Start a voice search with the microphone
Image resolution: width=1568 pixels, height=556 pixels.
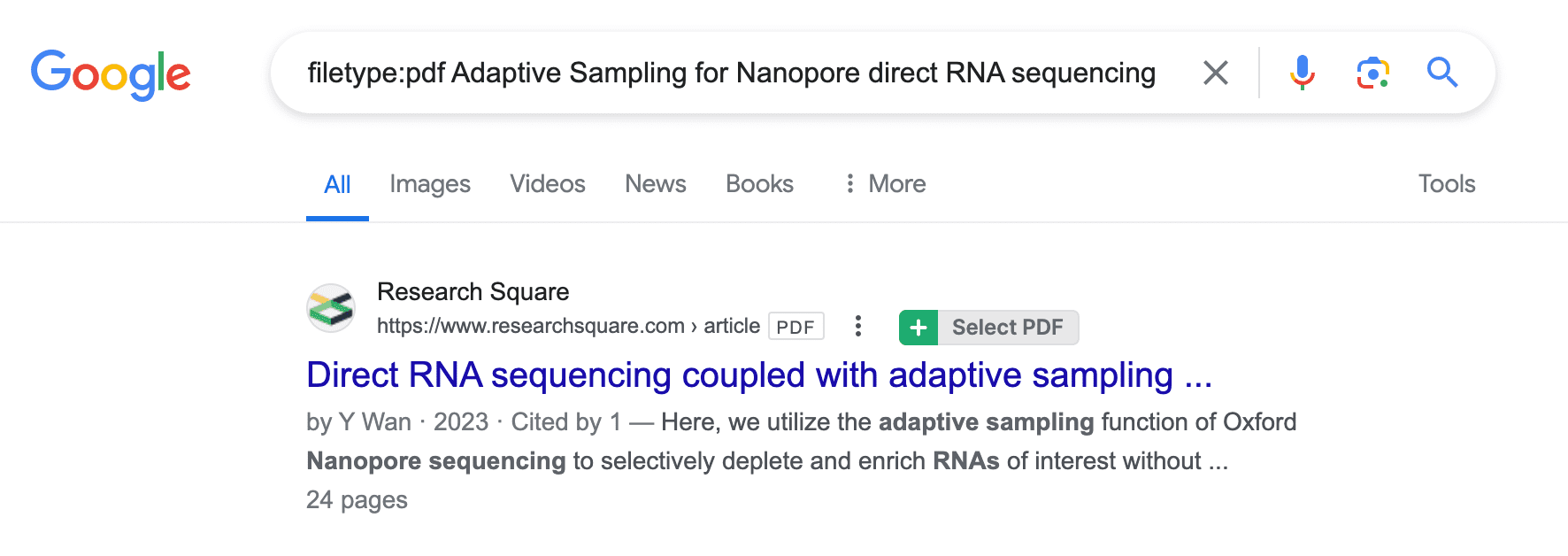(1302, 73)
